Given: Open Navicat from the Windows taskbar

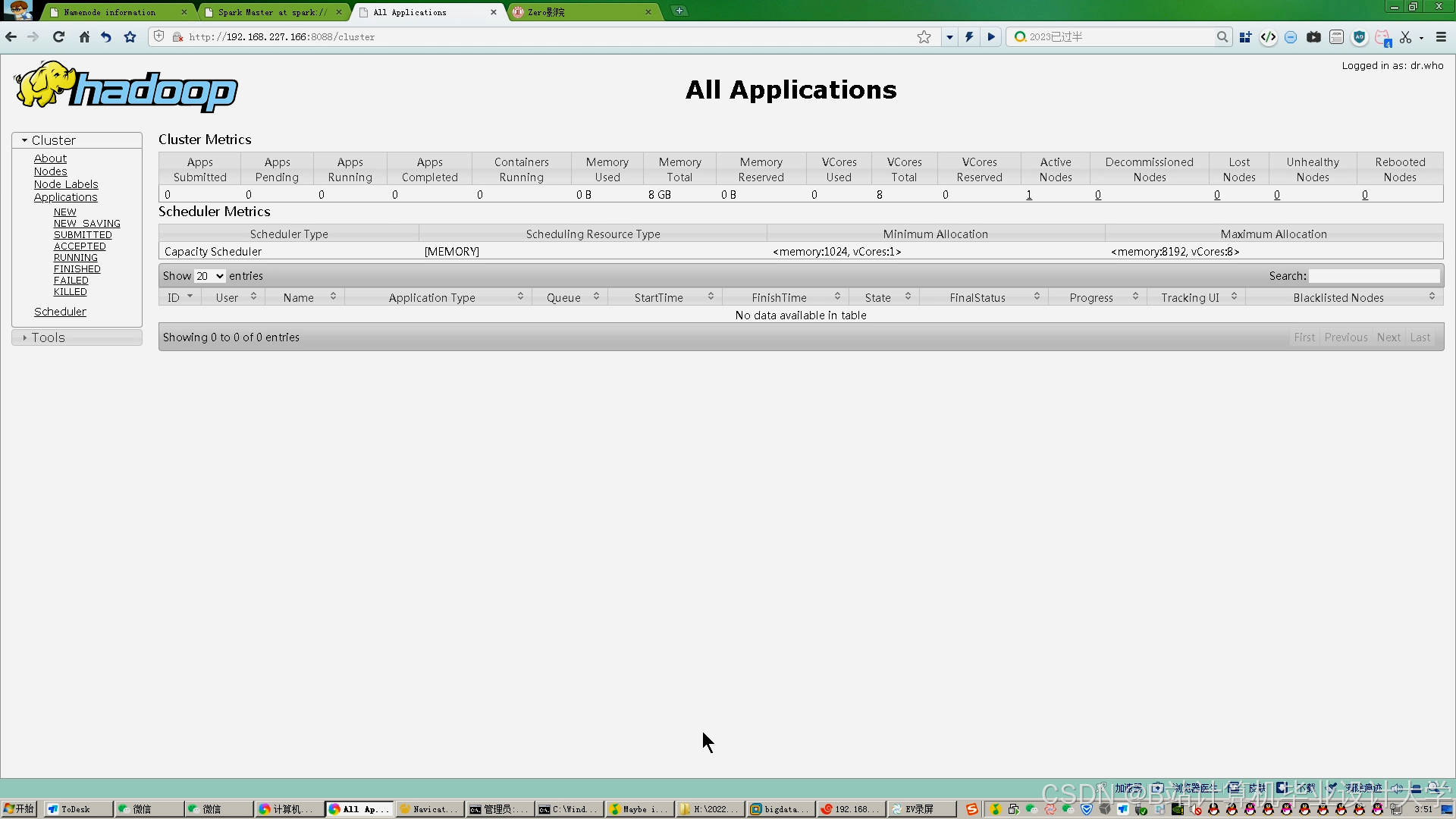Looking at the screenshot, I should pos(428,809).
